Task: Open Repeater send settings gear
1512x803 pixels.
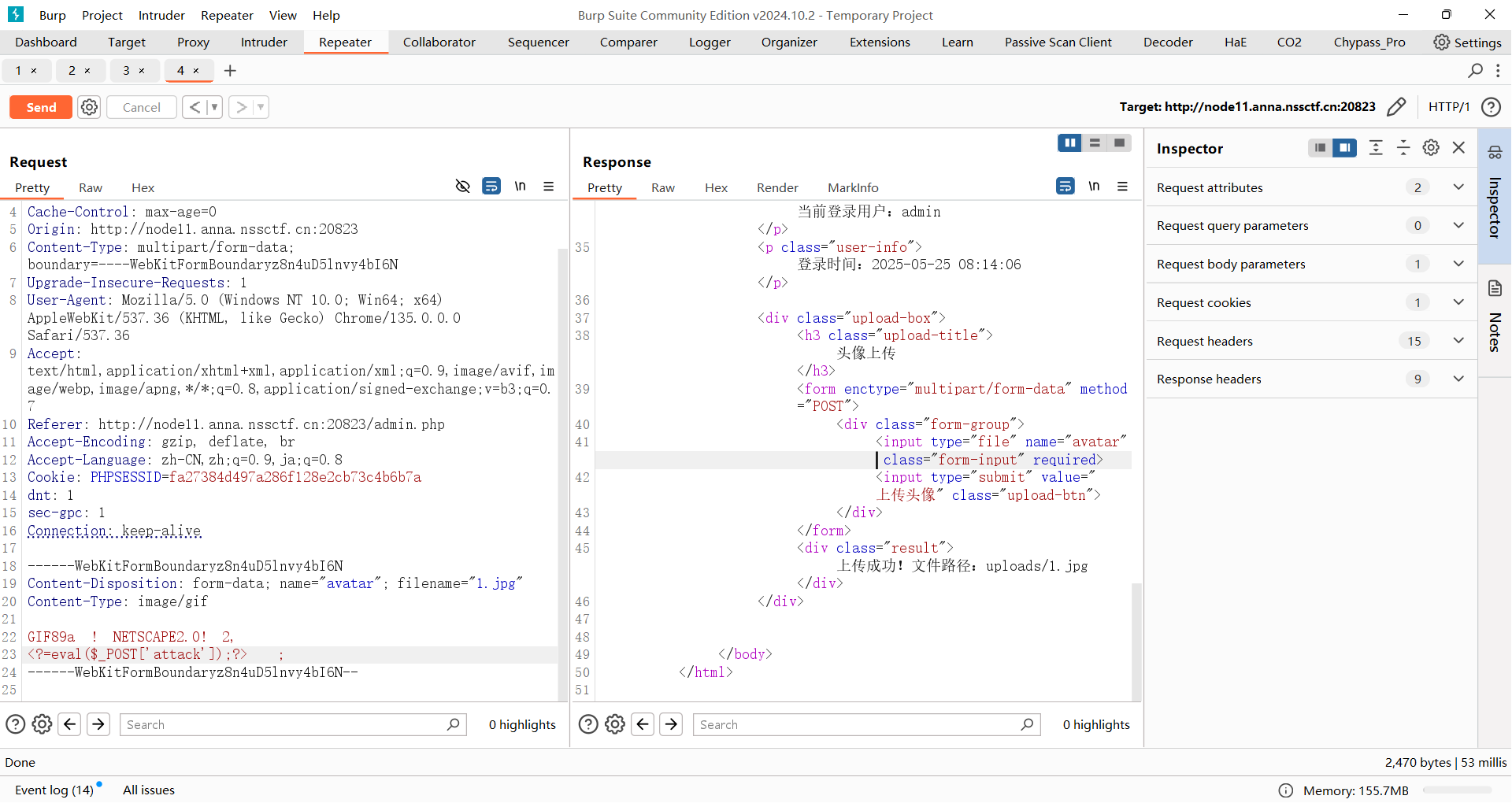Action: (x=90, y=107)
